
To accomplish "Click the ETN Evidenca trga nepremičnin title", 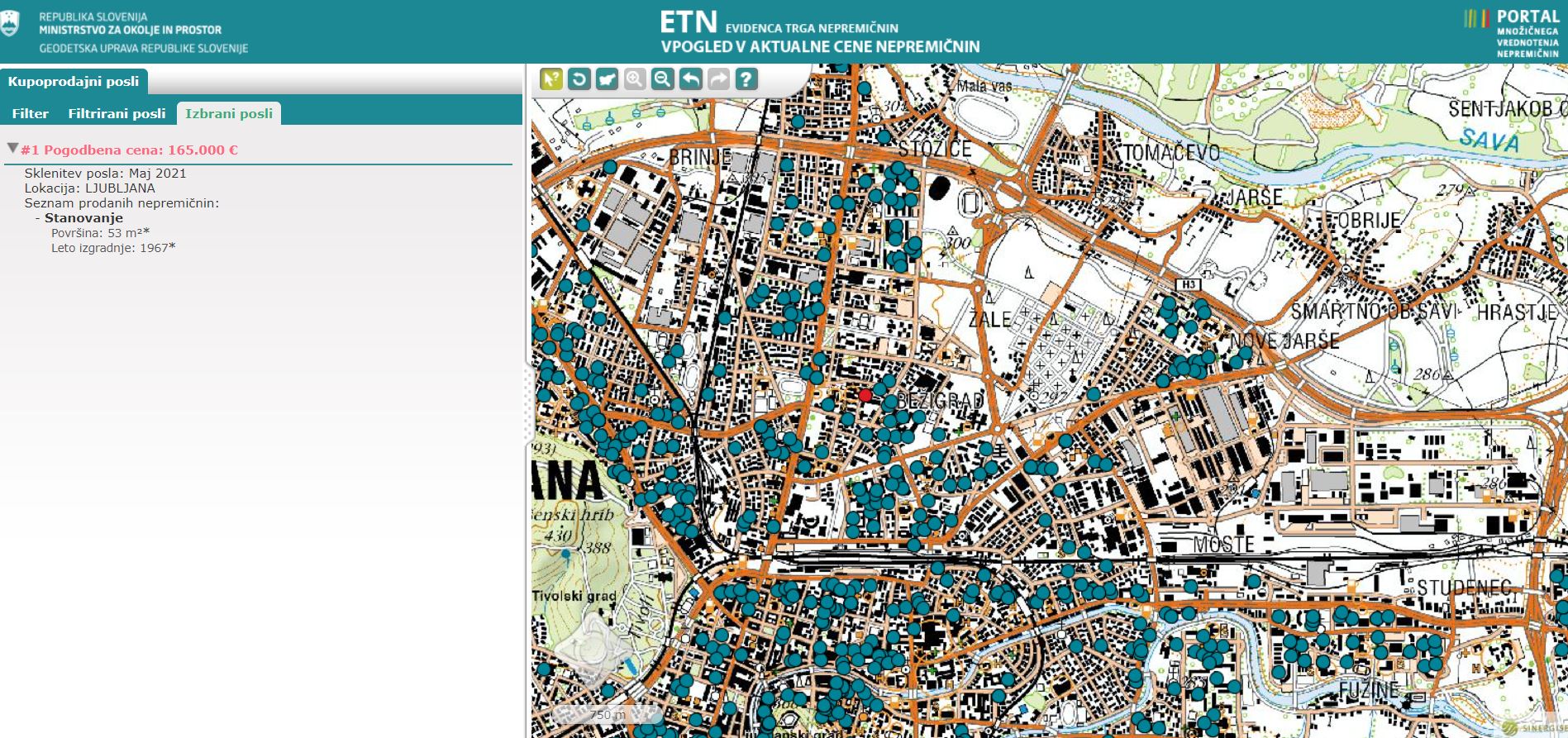I will click(818, 33).
